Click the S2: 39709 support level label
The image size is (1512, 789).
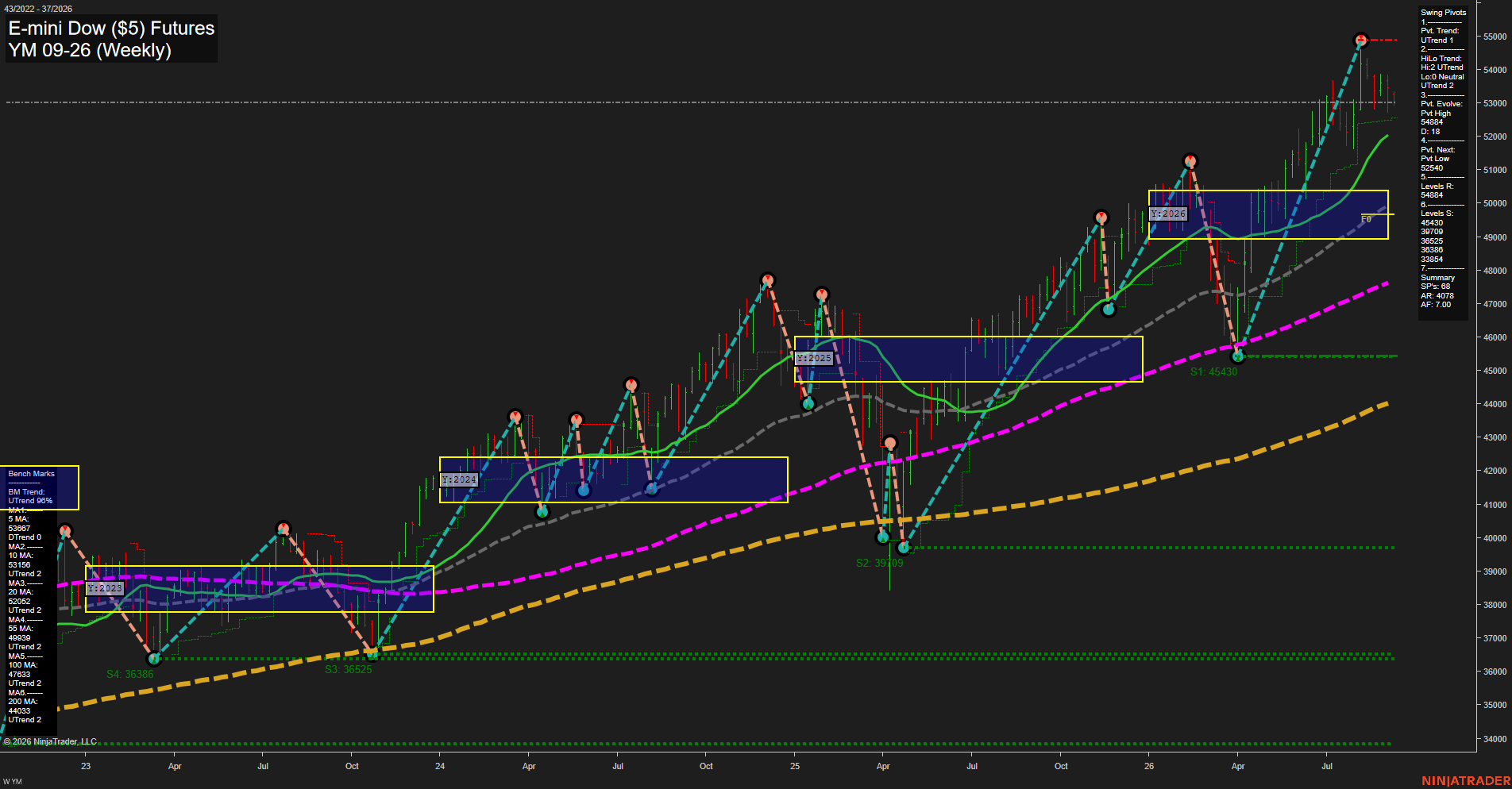(879, 563)
